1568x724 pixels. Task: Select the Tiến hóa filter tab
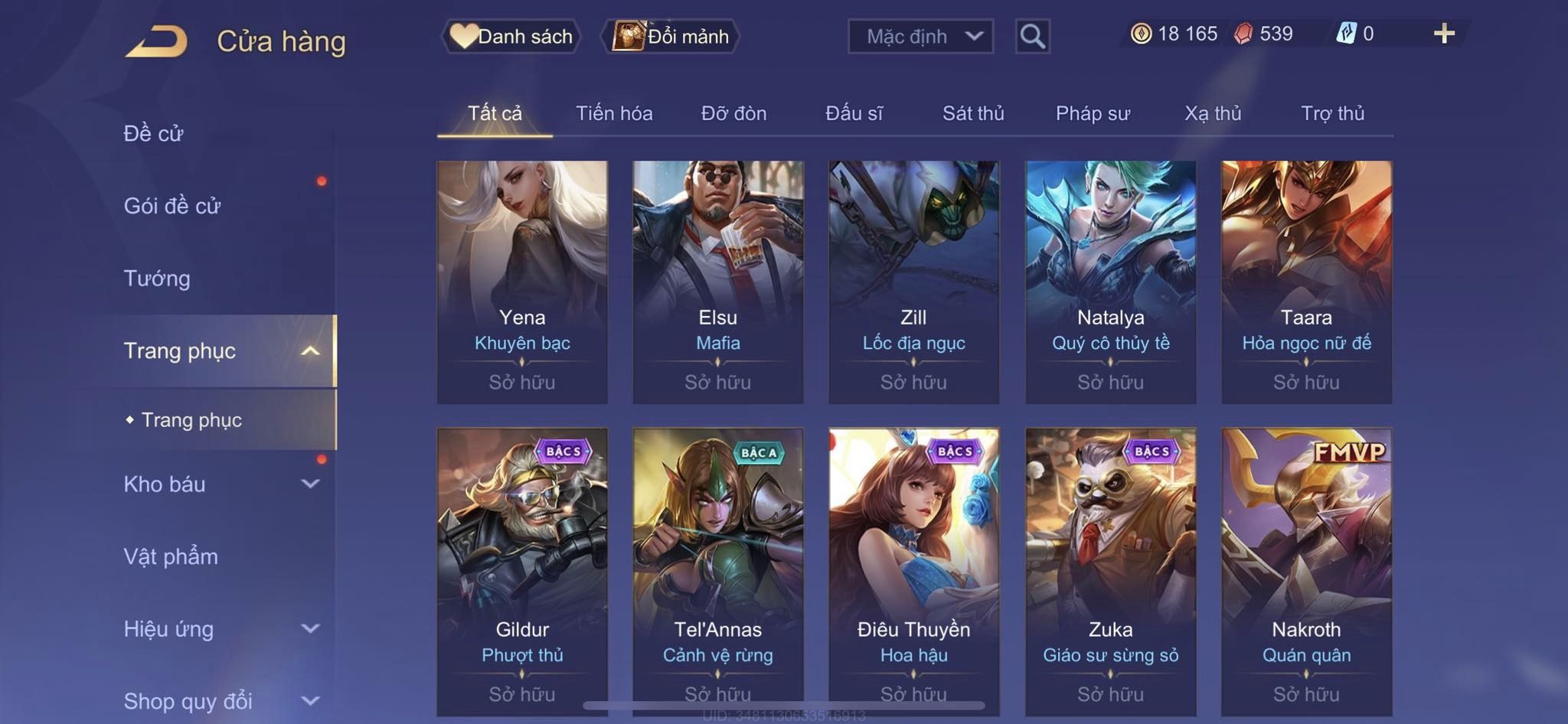pyautogui.click(x=614, y=113)
